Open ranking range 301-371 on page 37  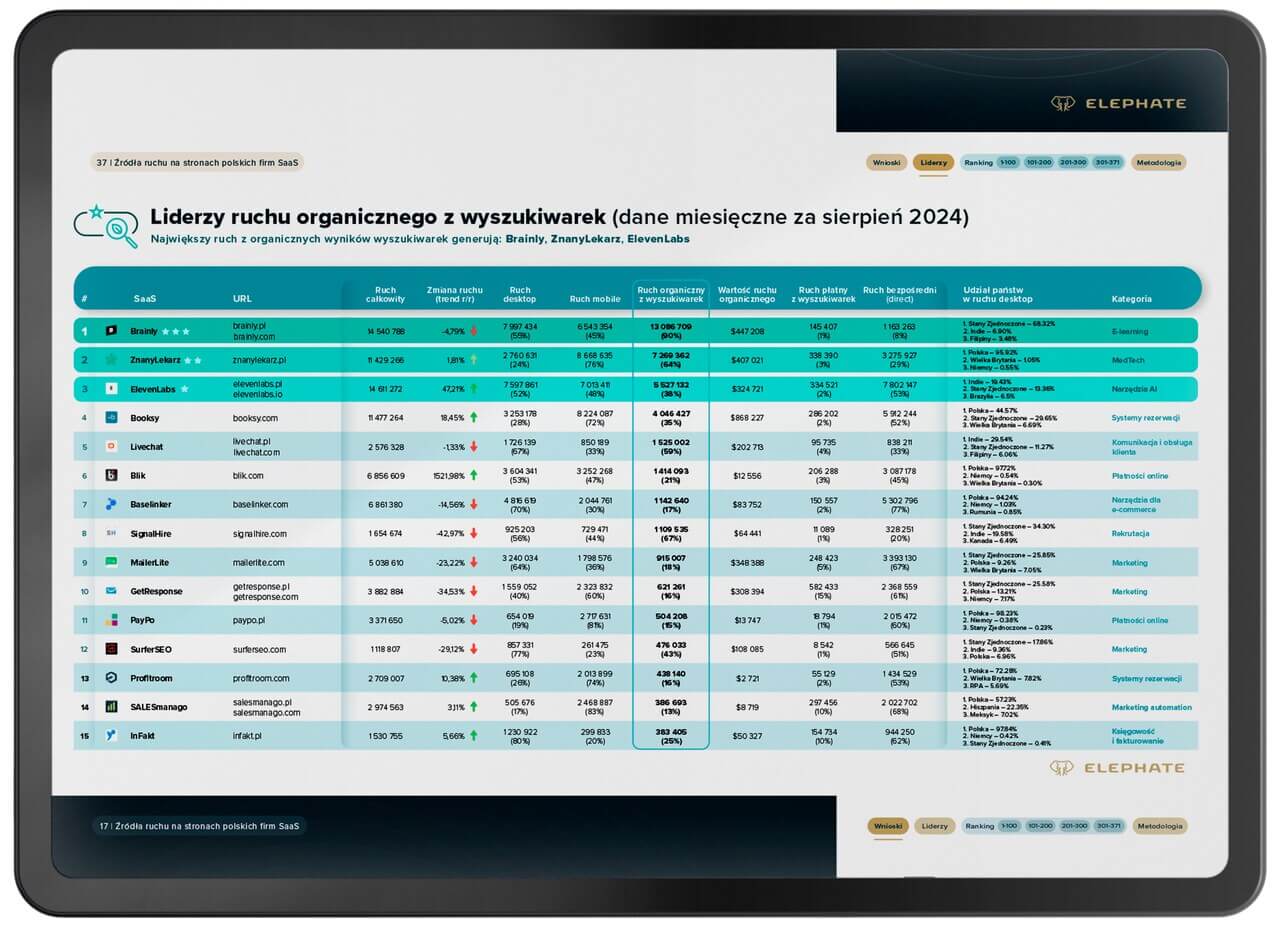click(x=1107, y=162)
